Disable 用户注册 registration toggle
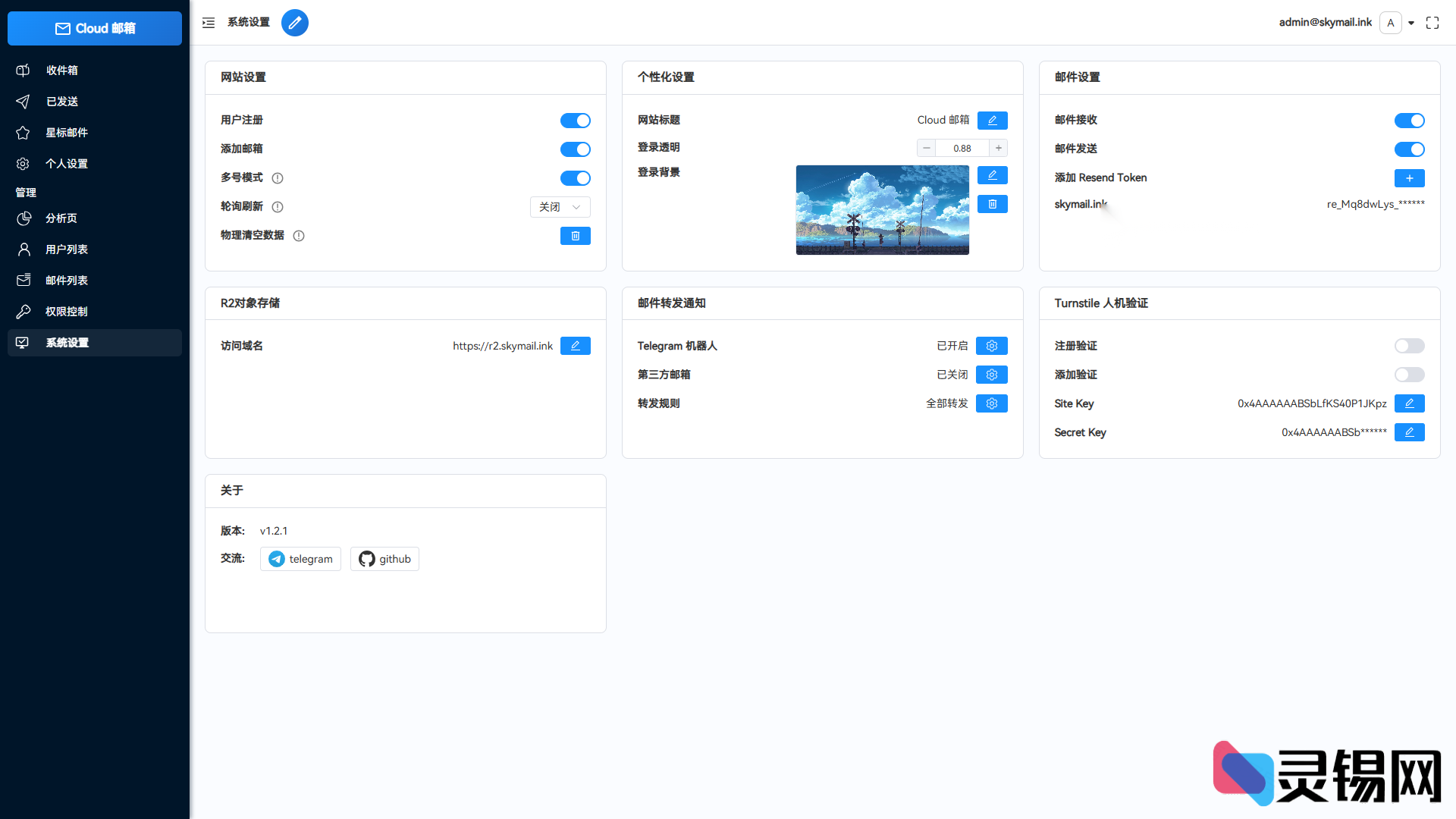Viewport: 1456px width, 819px height. (x=575, y=120)
